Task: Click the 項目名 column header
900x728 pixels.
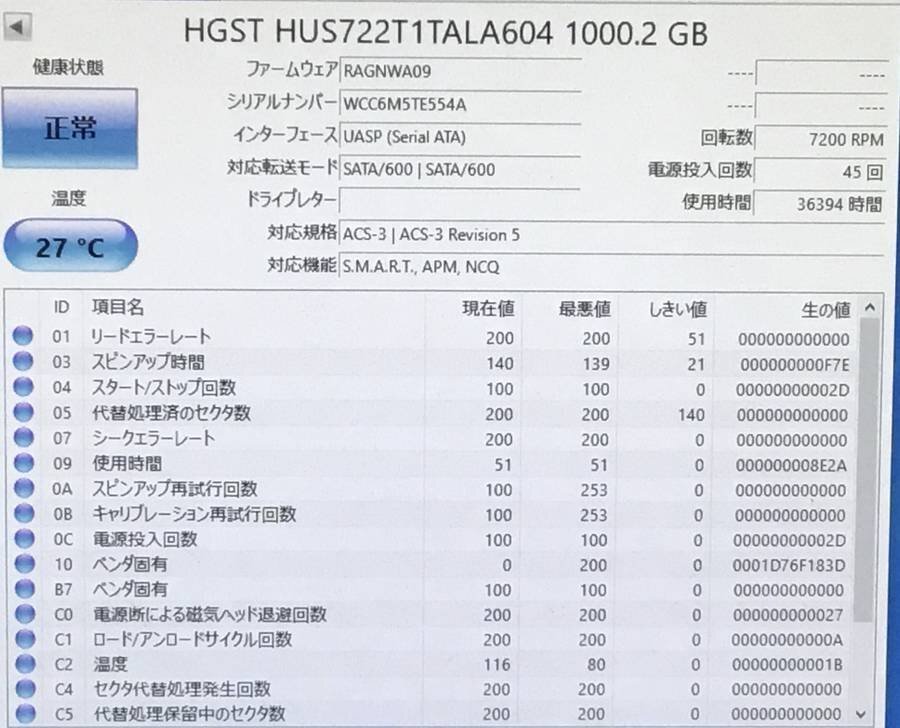Action: click(118, 307)
